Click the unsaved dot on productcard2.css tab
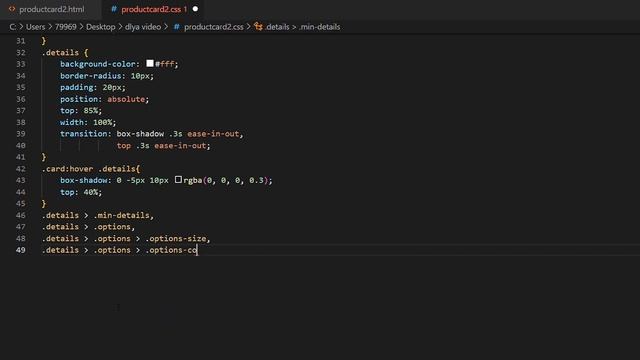This screenshot has width=640, height=360. pos(195,9)
